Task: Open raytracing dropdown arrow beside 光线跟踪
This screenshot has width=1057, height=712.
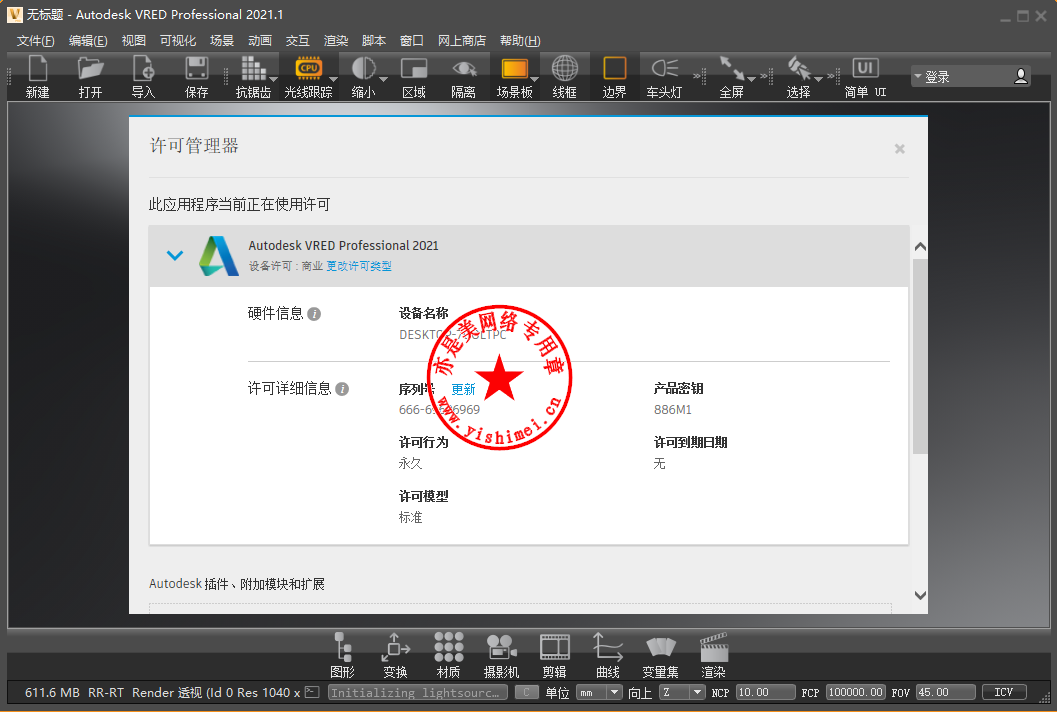Action: pos(333,80)
